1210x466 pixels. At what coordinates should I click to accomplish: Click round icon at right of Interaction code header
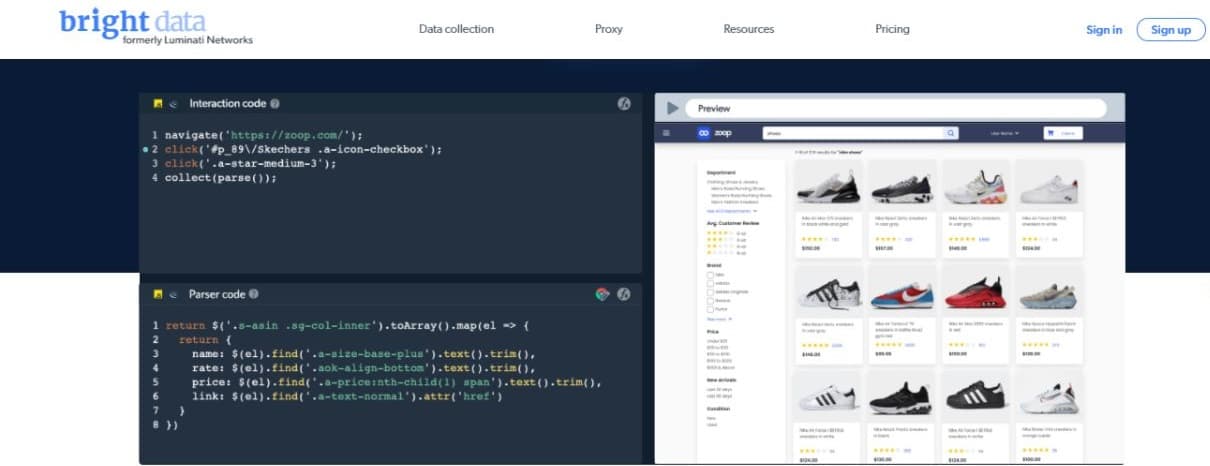pyautogui.click(x=623, y=103)
